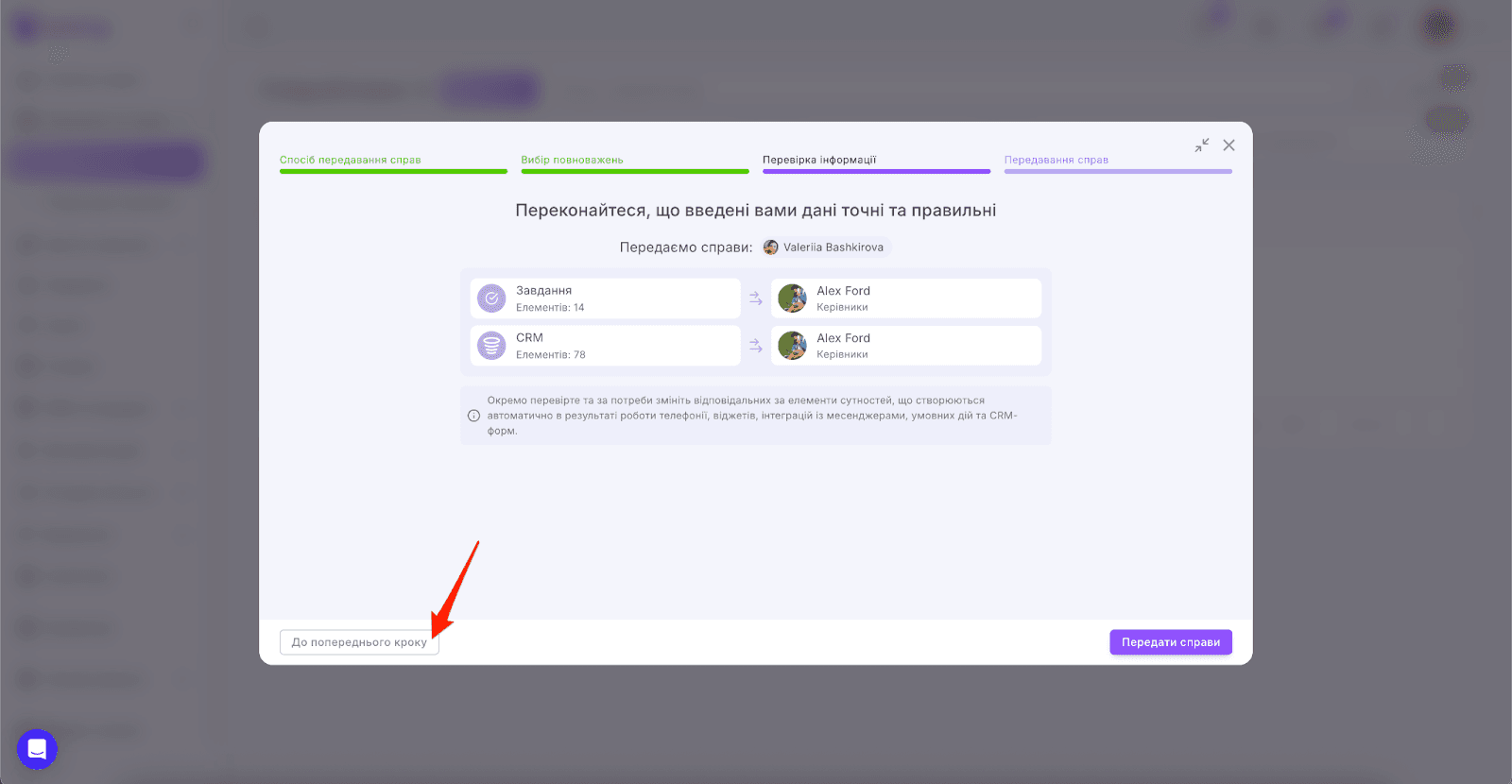Screen dimensions: 1512x784
Task: Click the CRM funnel stack icon
Action: click(491, 346)
